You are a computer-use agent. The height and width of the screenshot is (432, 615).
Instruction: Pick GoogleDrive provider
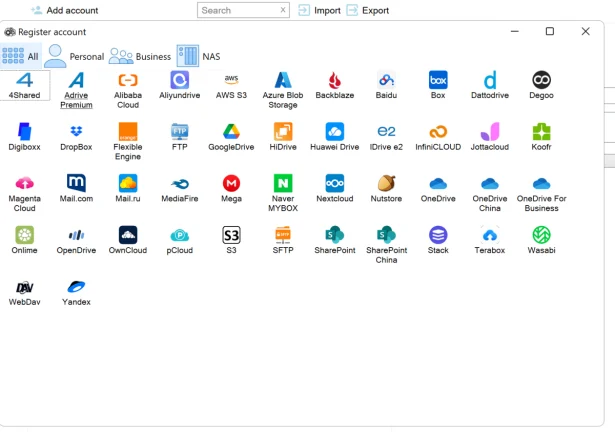[231, 137]
